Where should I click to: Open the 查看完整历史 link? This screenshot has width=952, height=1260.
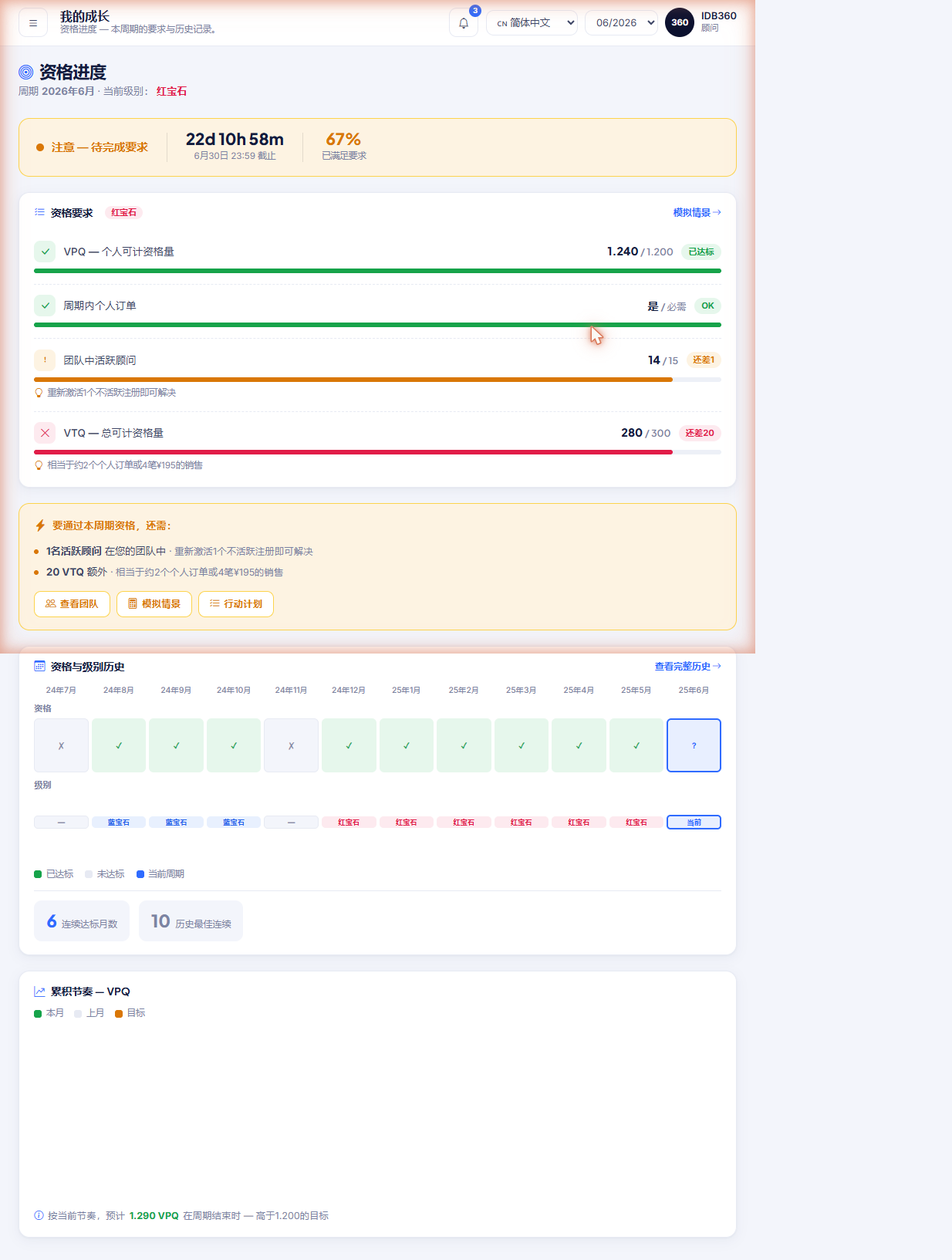pyautogui.click(x=687, y=666)
